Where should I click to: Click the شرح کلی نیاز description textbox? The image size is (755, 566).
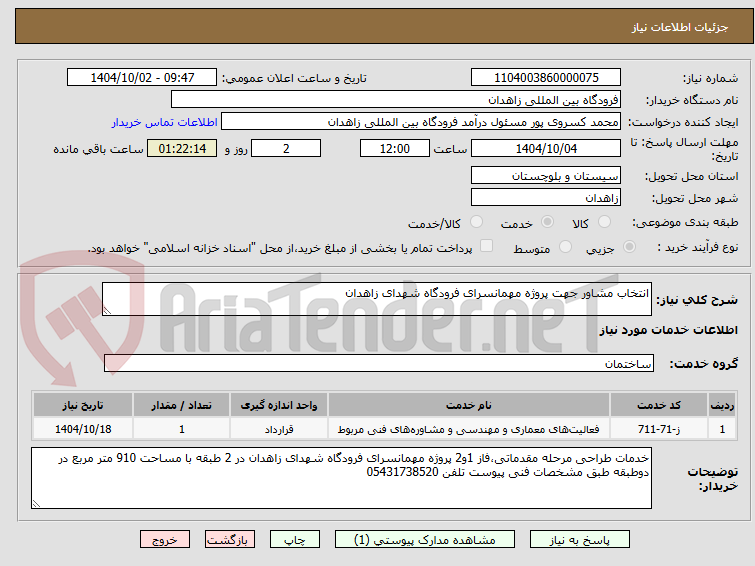point(377,299)
